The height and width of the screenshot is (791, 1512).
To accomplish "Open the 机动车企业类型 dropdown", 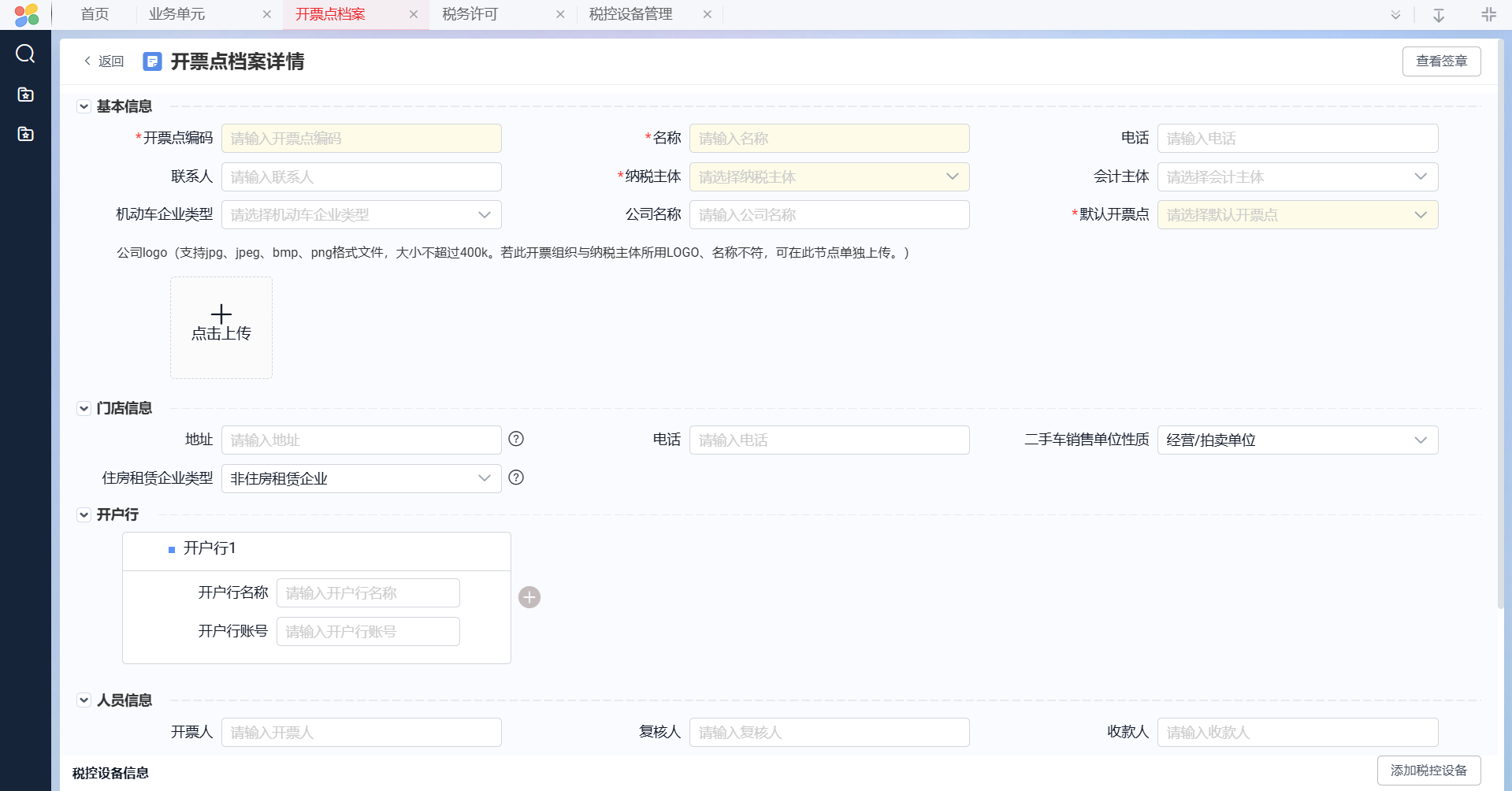I will [x=361, y=215].
